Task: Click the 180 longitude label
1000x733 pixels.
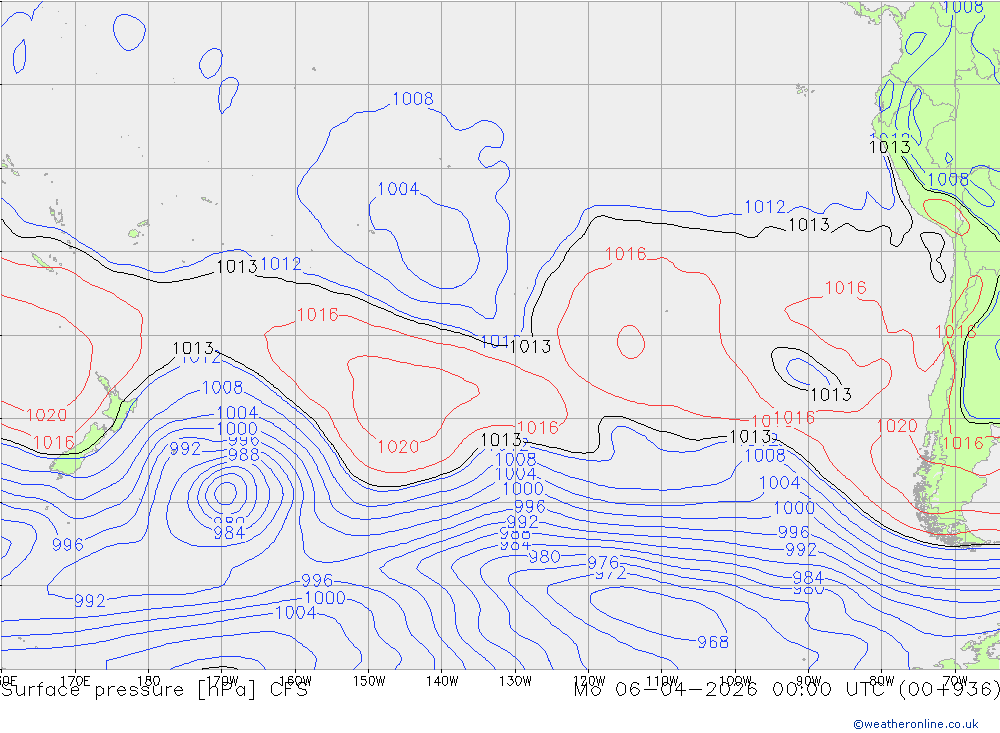Action: [149, 681]
